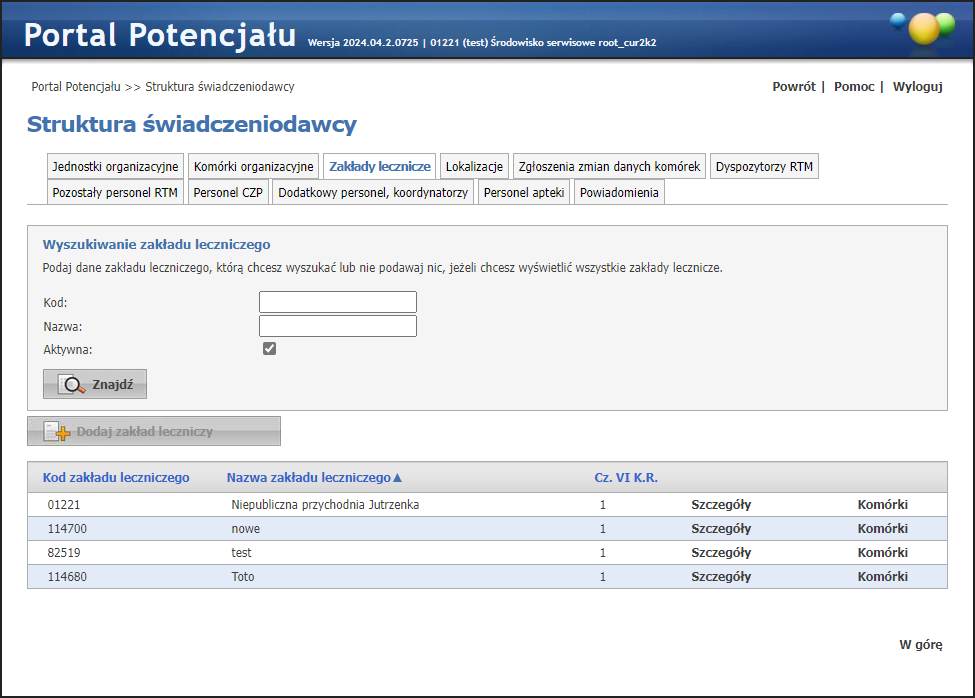Open the Powiadomienia tab
The width and height of the screenshot is (975, 698).
click(619, 192)
